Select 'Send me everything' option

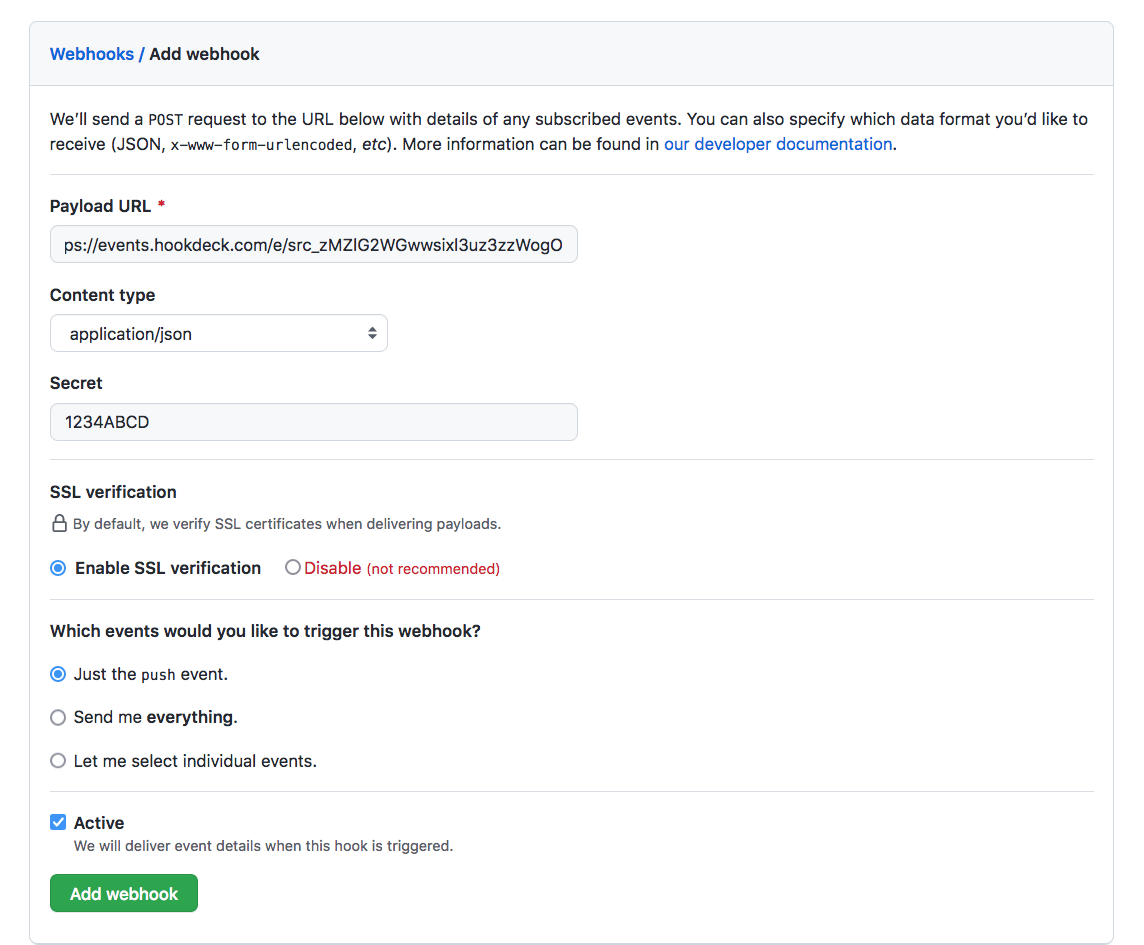point(57,717)
